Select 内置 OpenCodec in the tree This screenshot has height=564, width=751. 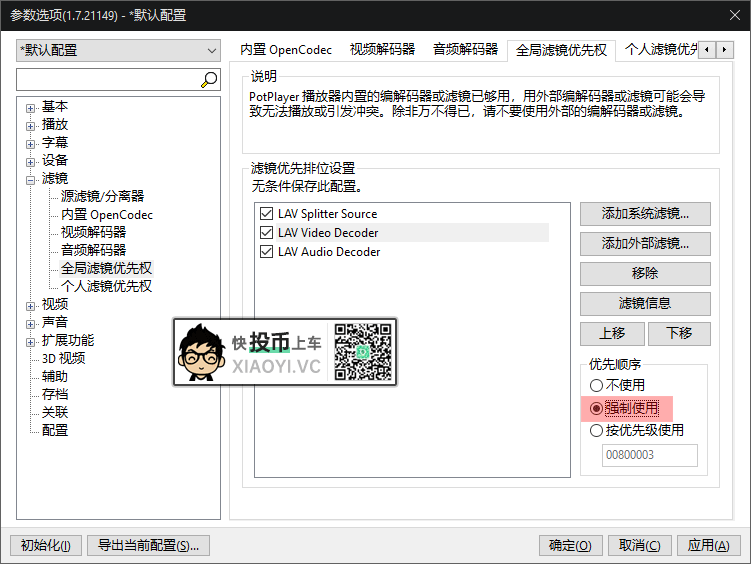pos(107,214)
